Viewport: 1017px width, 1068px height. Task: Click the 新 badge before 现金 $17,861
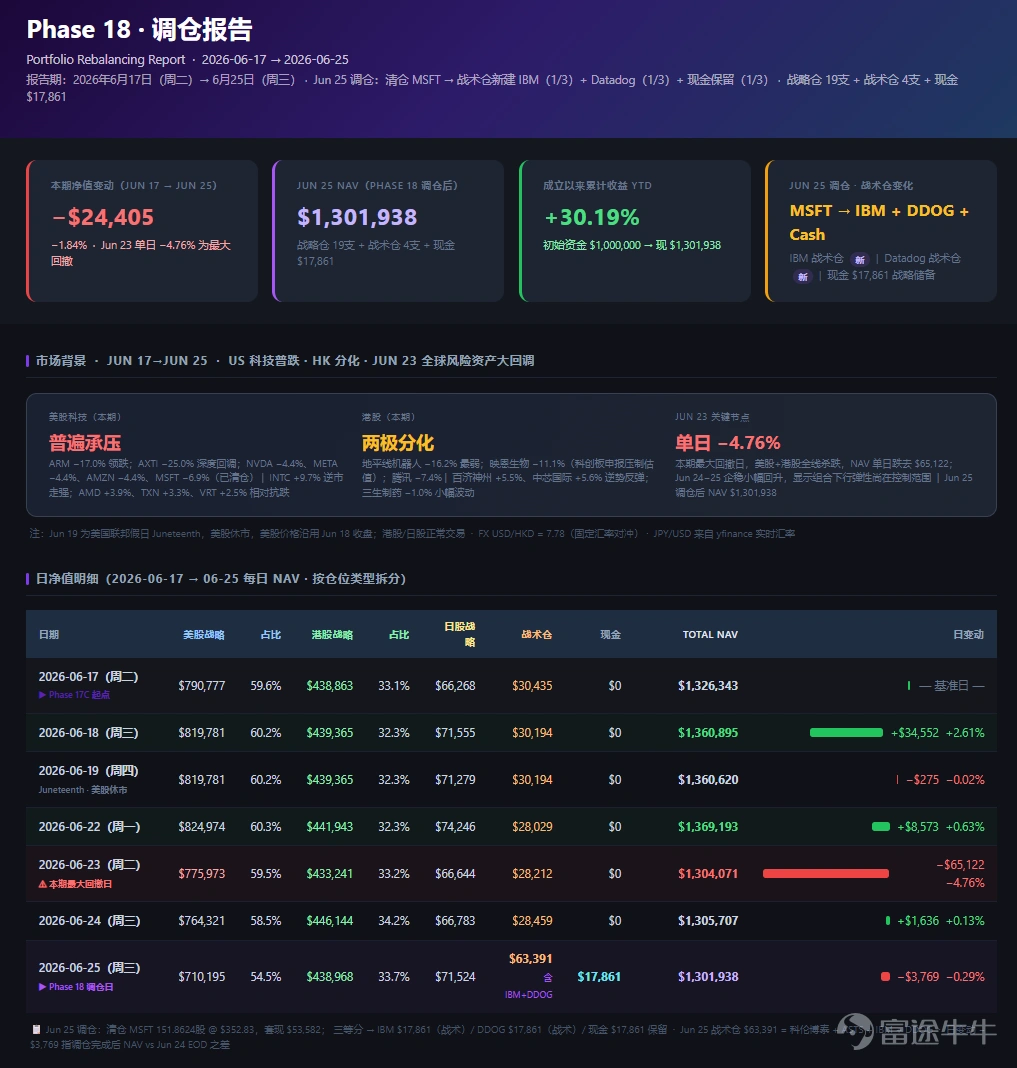[x=803, y=277]
